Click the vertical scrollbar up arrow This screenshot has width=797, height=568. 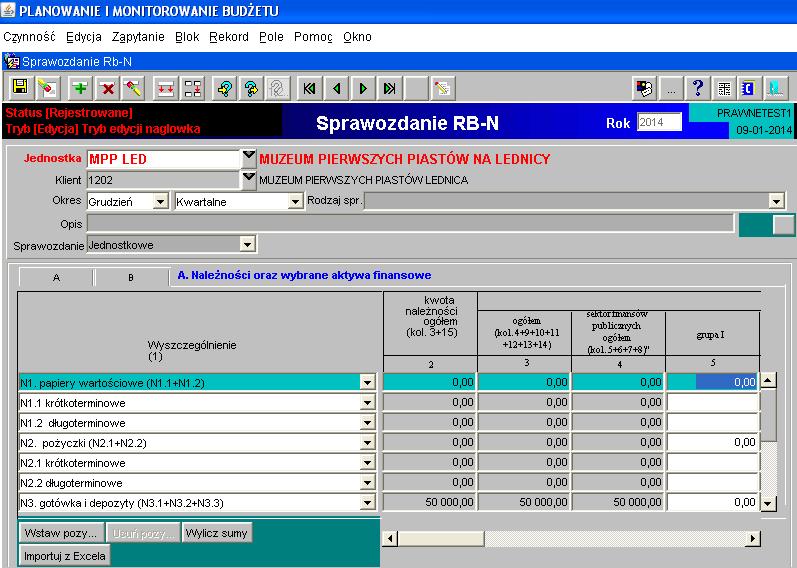tap(768, 380)
